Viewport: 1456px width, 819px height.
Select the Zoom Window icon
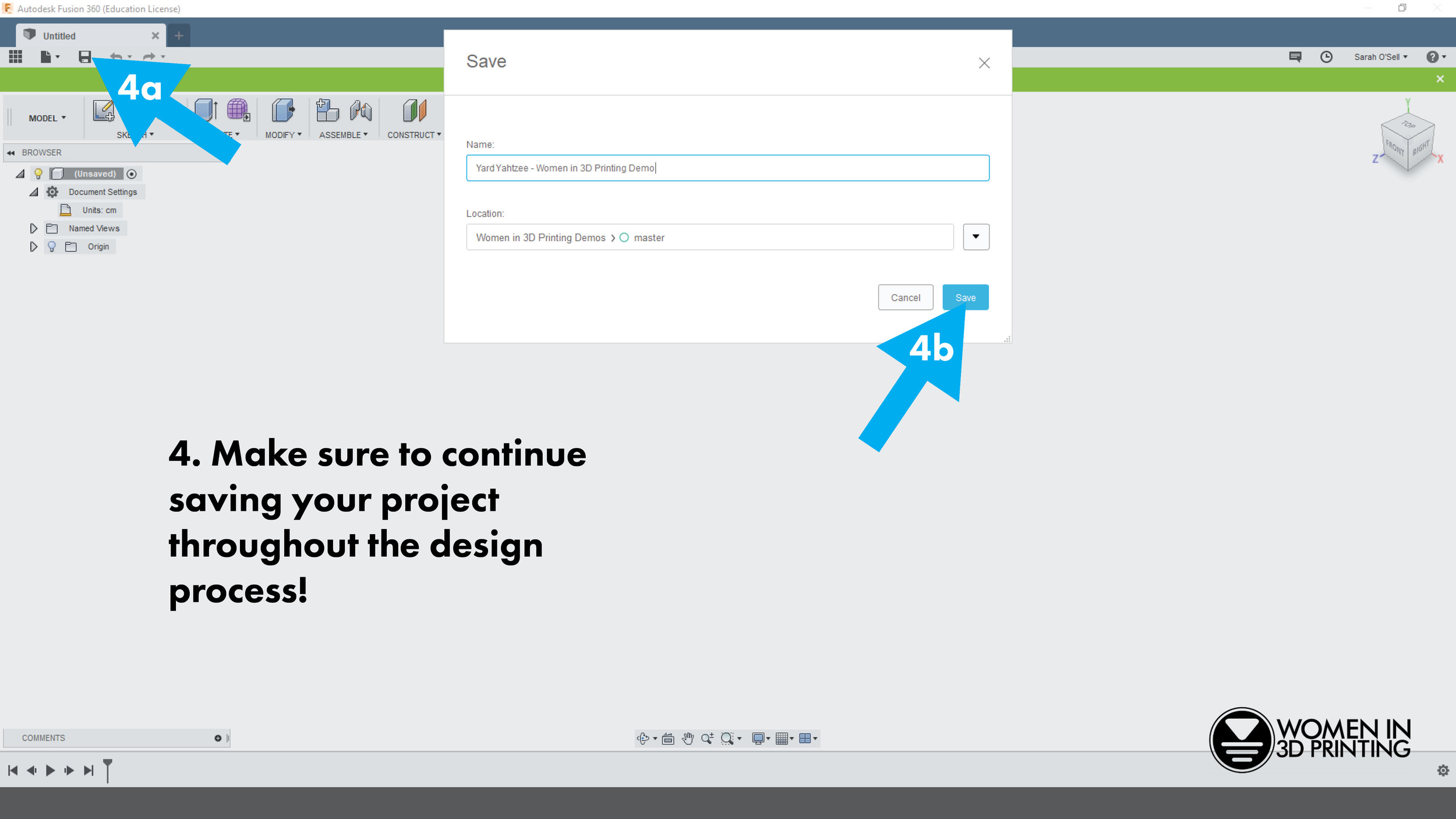click(727, 739)
